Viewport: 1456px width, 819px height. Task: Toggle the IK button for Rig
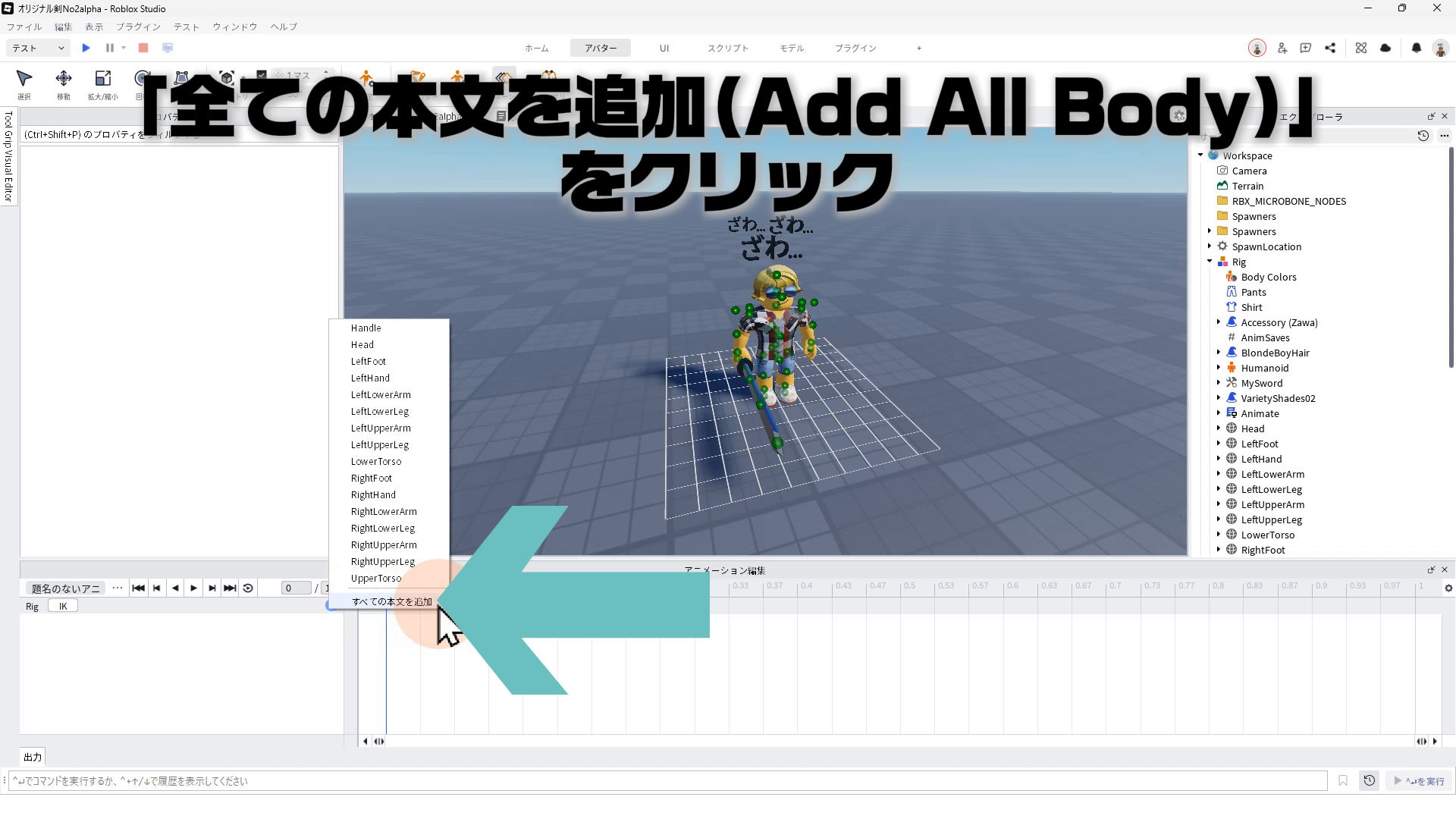(63, 607)
